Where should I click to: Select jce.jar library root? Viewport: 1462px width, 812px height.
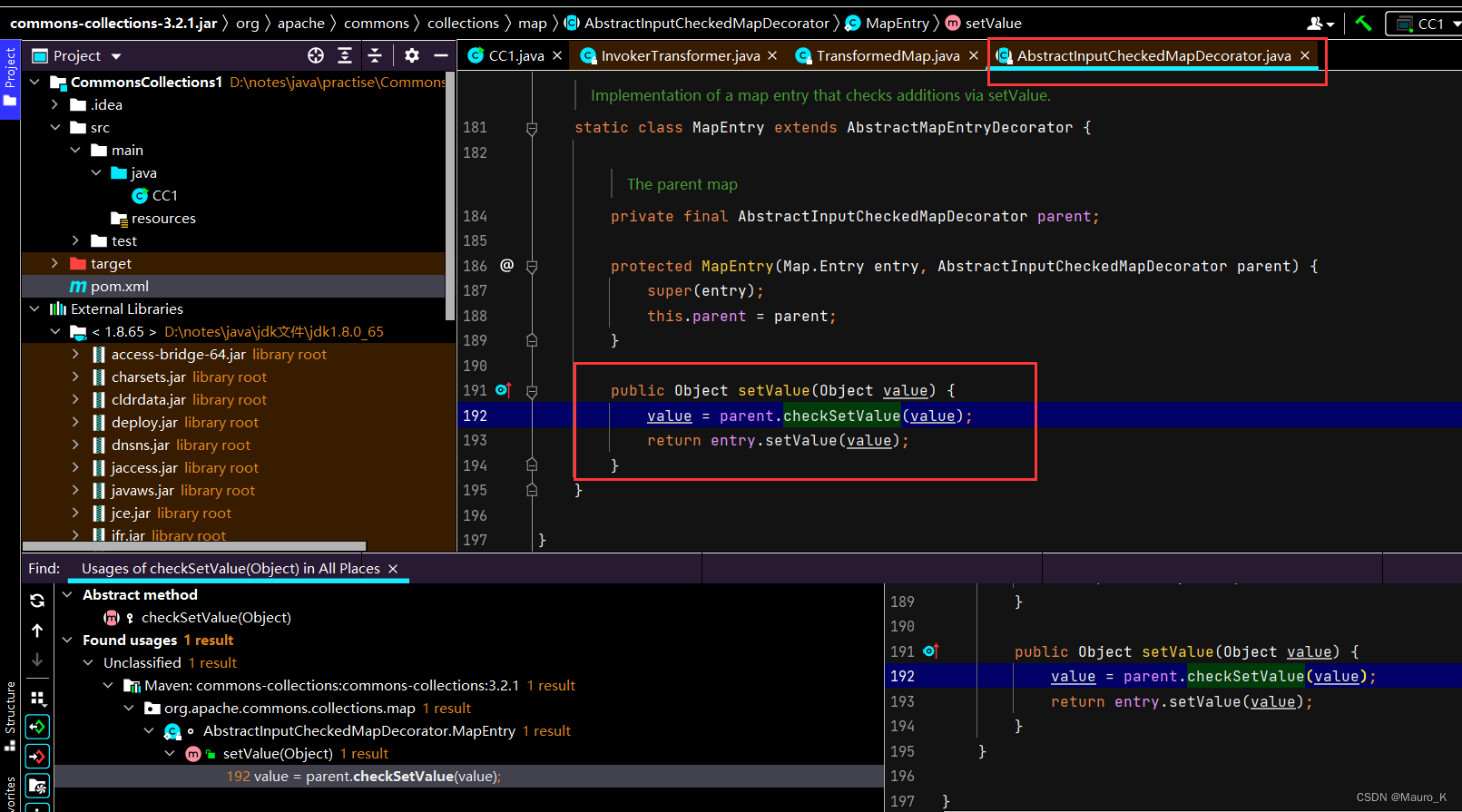162,513
